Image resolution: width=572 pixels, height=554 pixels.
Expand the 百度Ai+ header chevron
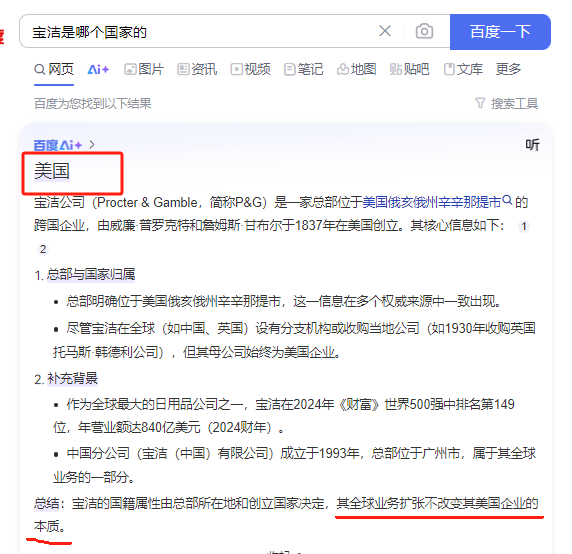(92, 145)
